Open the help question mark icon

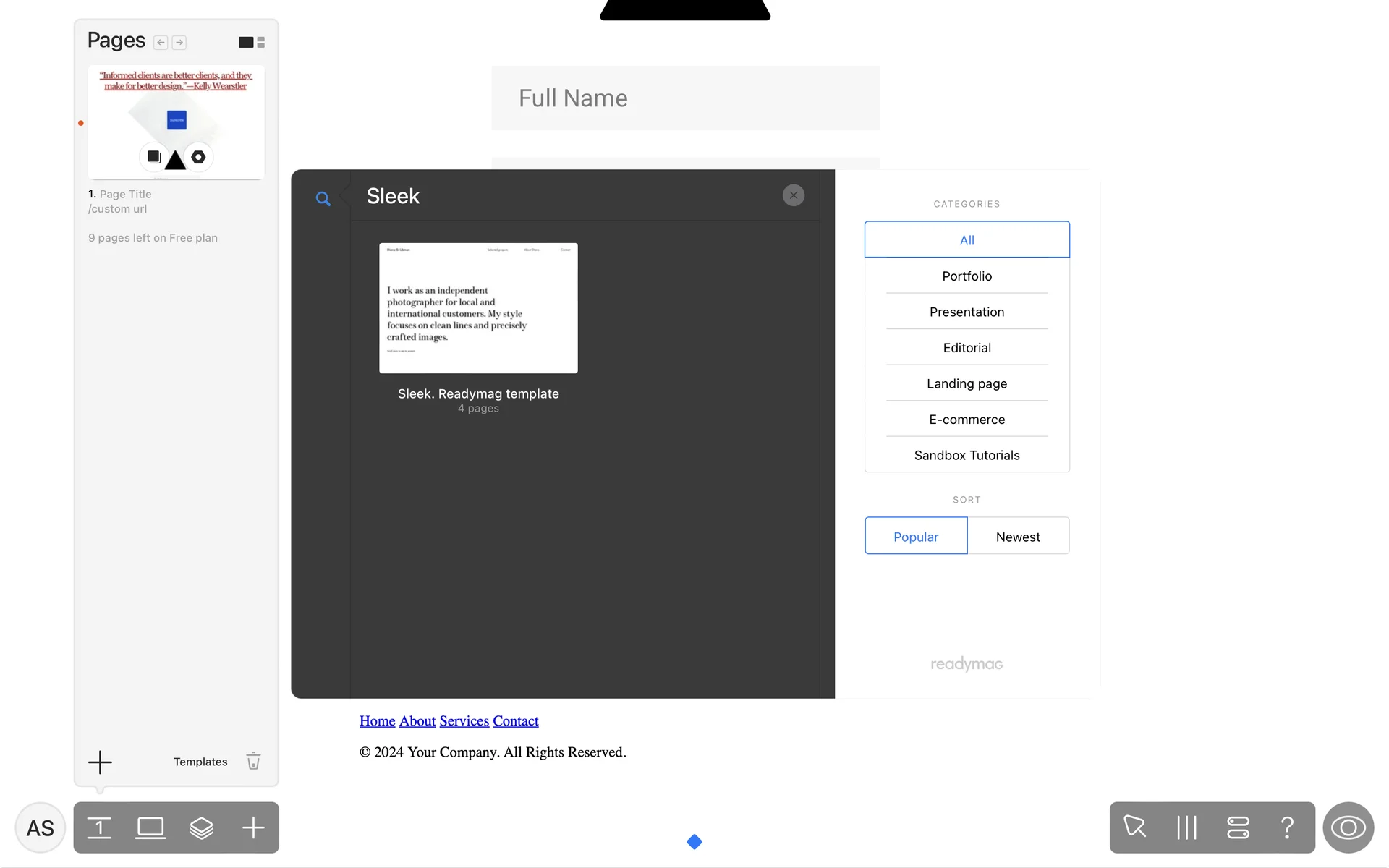point(1287,827)
